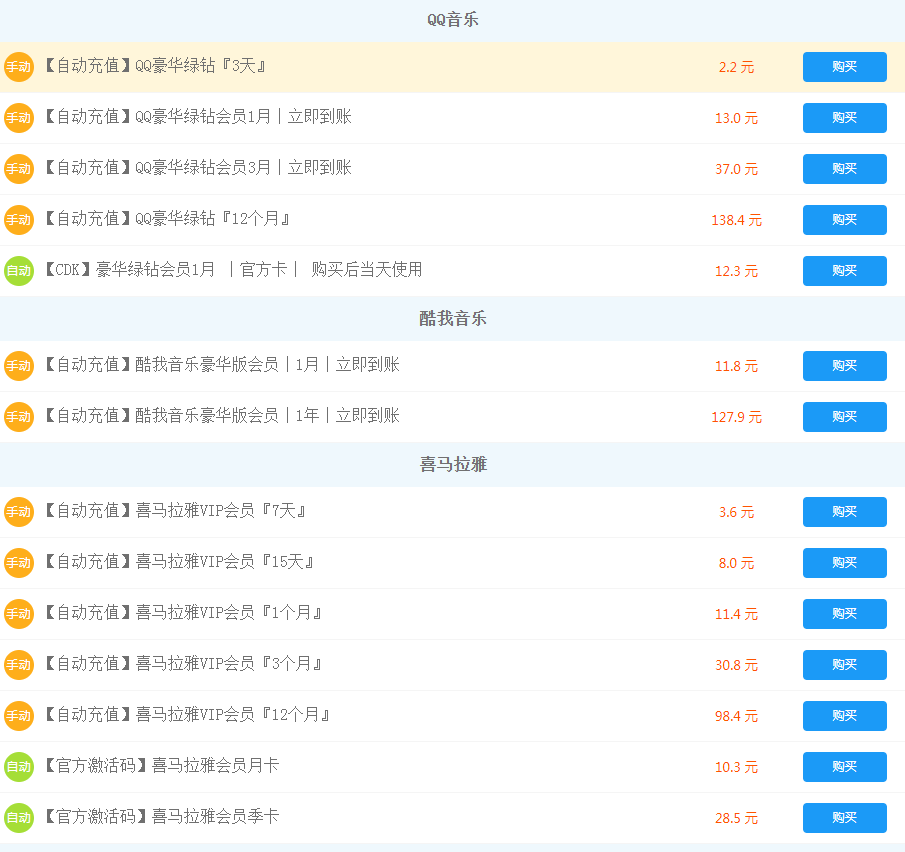Click the price "2.2 元"
Image resolution: width=905 pixels, height=852 pixels.
click(x=736, y=68)
